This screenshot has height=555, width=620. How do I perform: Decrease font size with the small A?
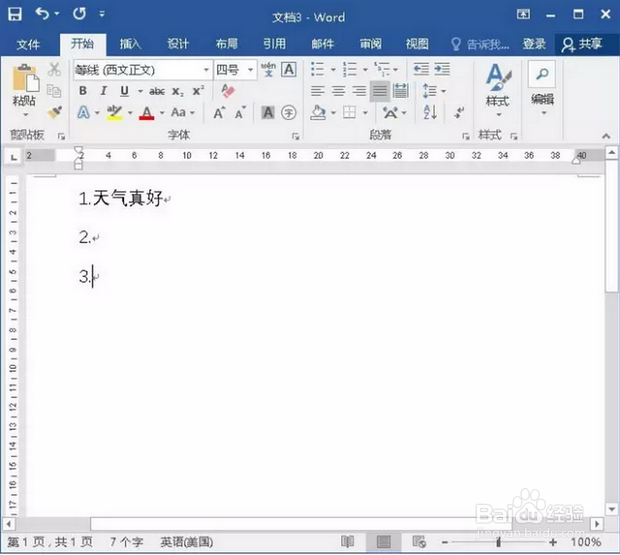pos(240,113)
